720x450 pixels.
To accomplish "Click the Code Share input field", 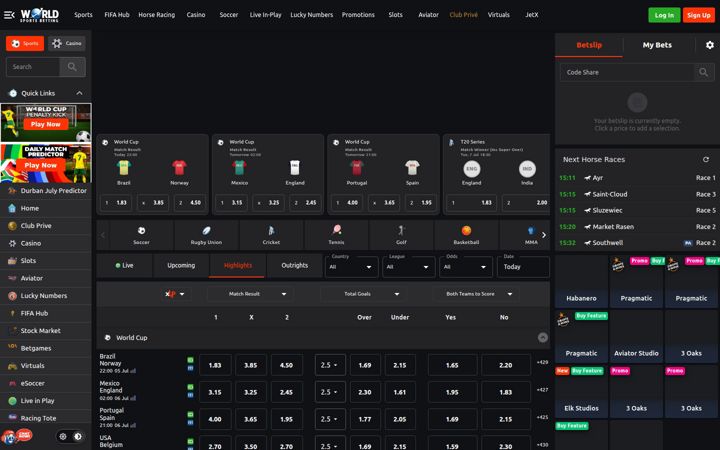I will [x=627, y=72].
